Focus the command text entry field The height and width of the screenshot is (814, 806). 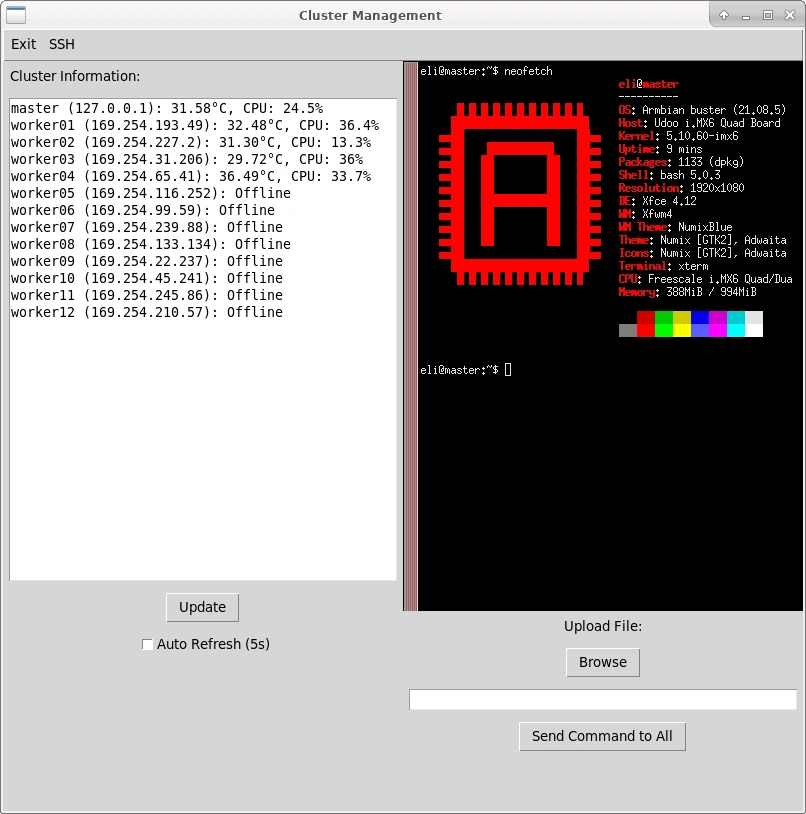click(x=602, y=699)
